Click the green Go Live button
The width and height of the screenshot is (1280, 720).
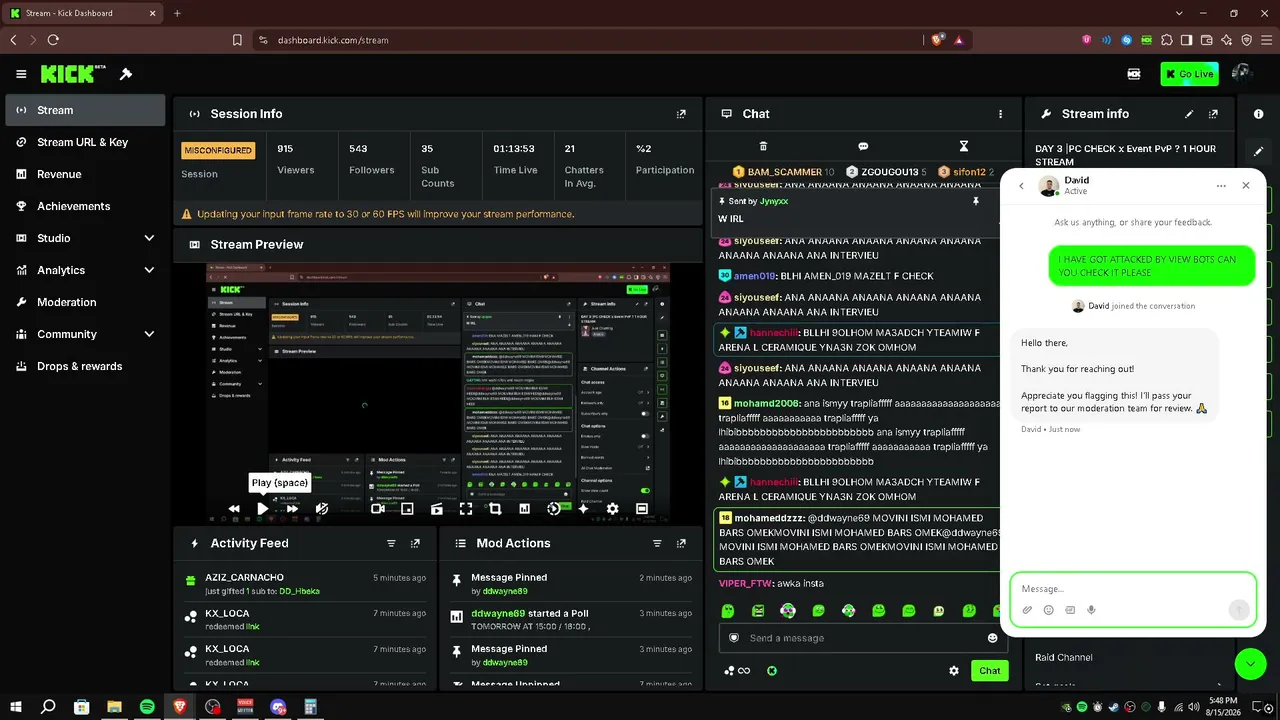[x=1189, y=74]
